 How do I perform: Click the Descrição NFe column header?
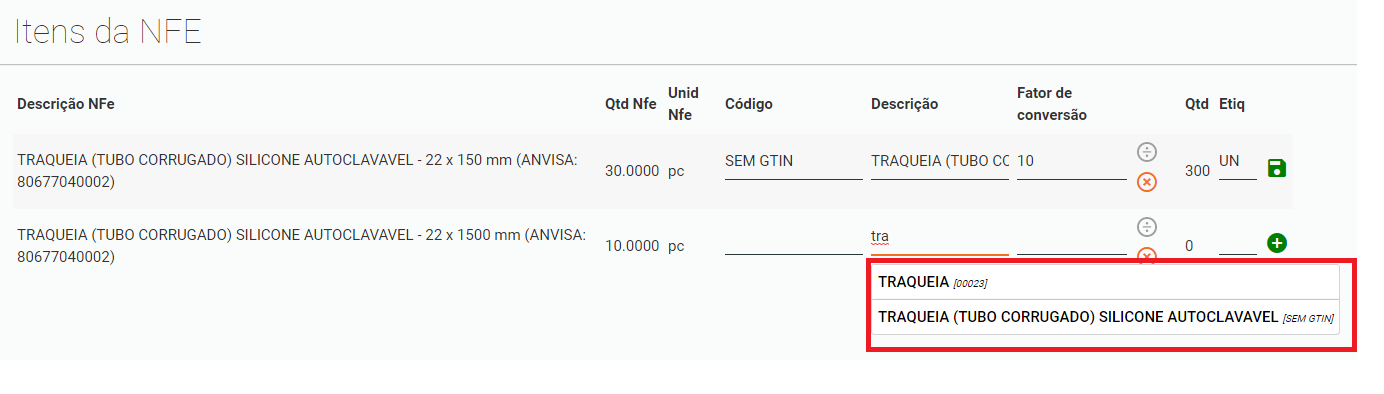pyautogui.click(x=66, y=104)
